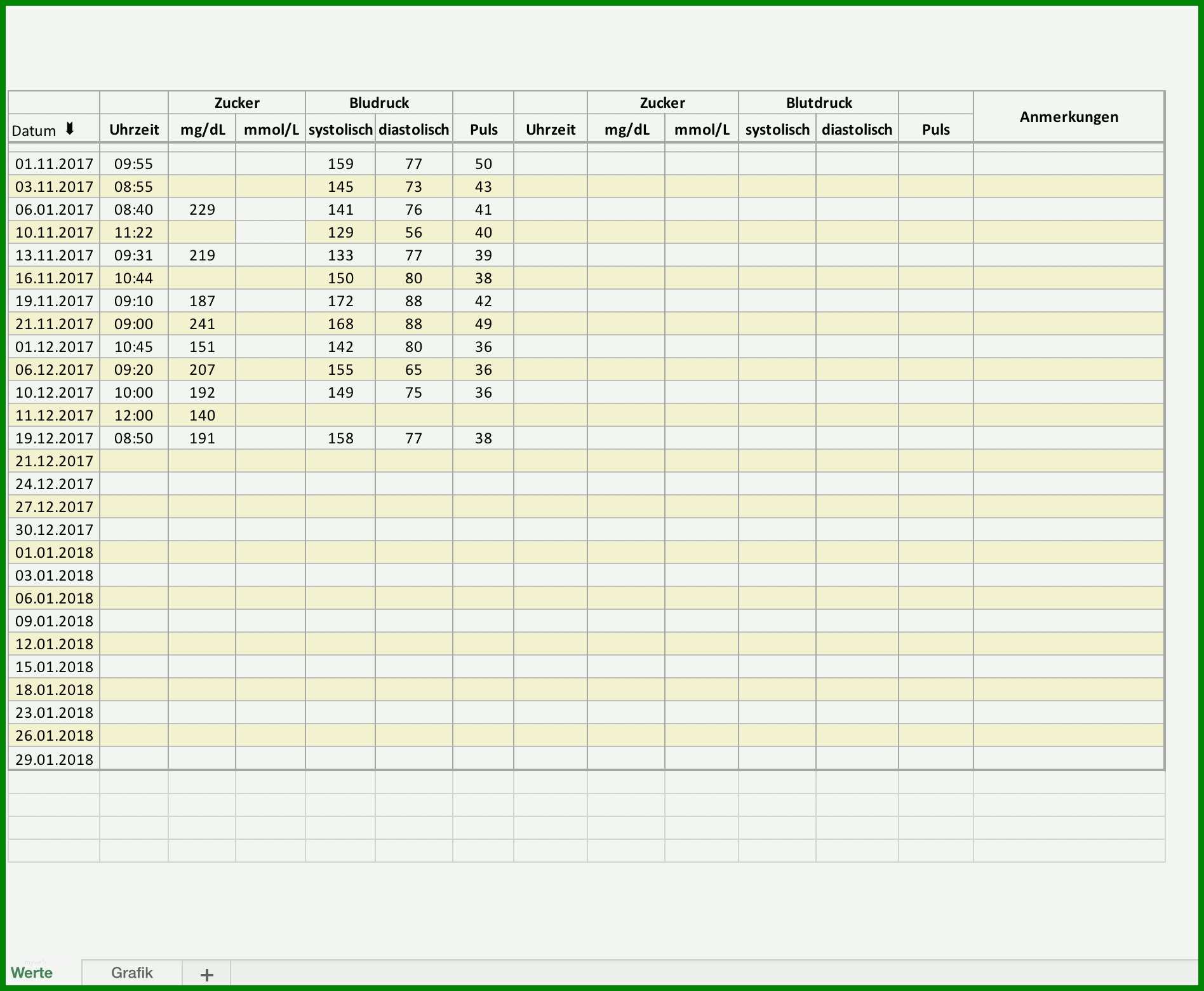The image size is (1204, 991).
Task: Select date cell 21.11.2017
Action: click(x=54, y=324)
